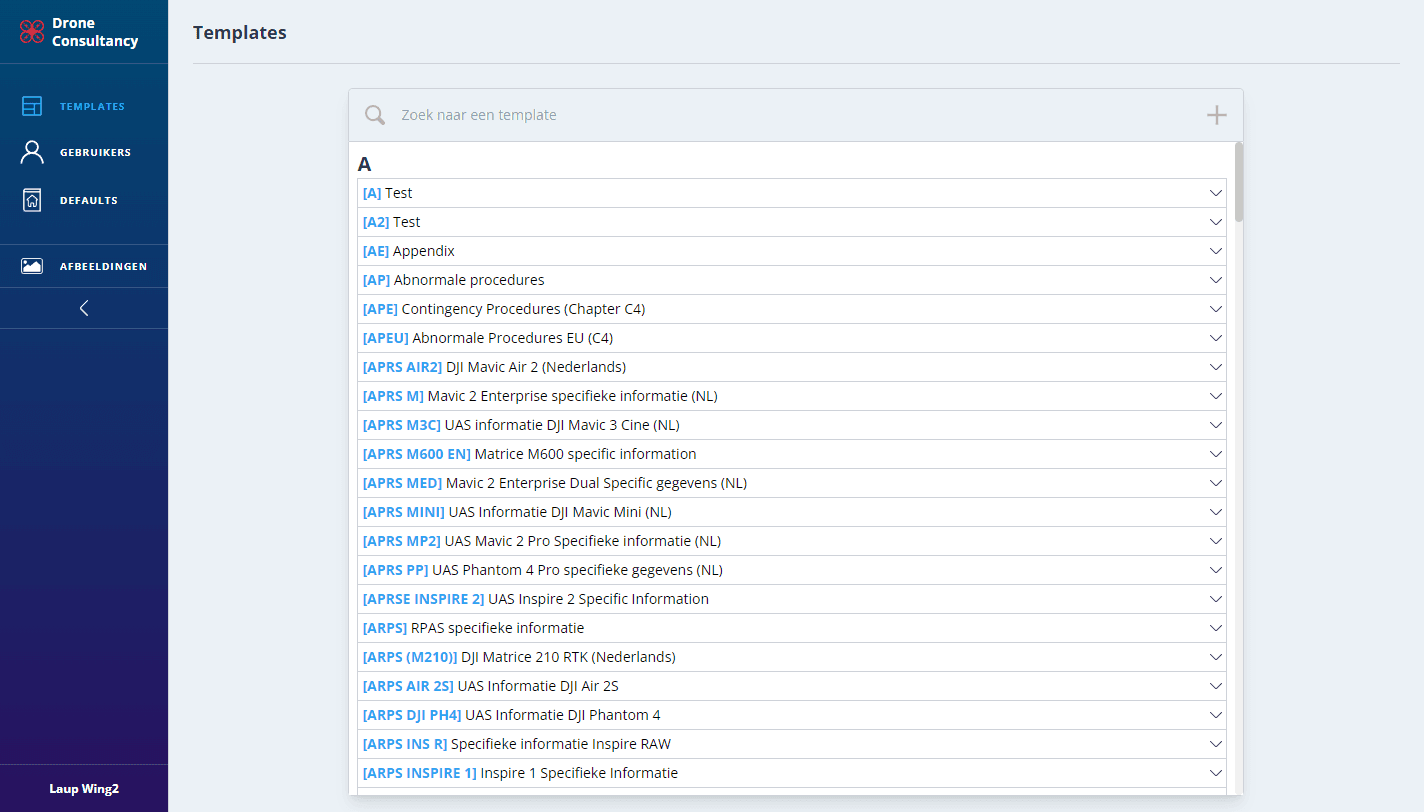
Task: Expand the [APRS MINI] DJI Mavic Mini row
Action: 1216,512
